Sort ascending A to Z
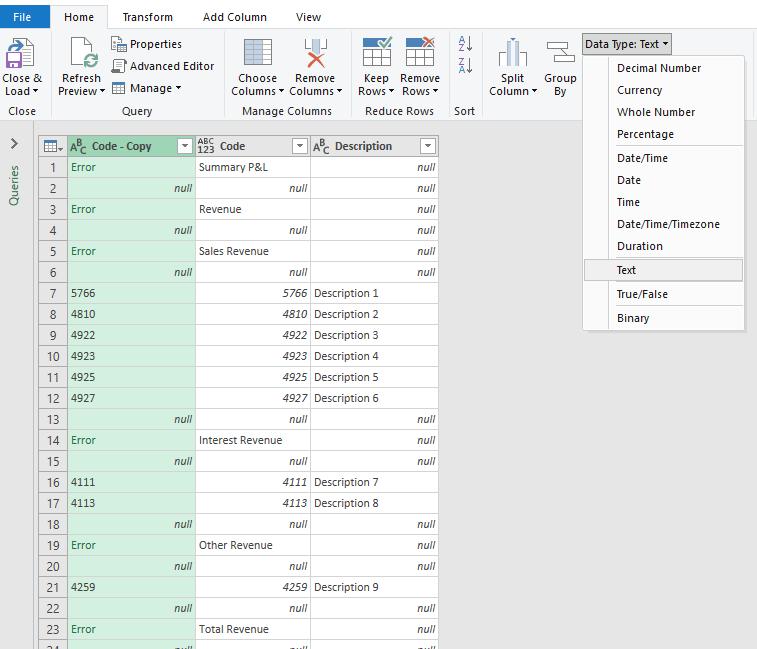The width and height of the screenshot is (757, 649). coord(465,43)
